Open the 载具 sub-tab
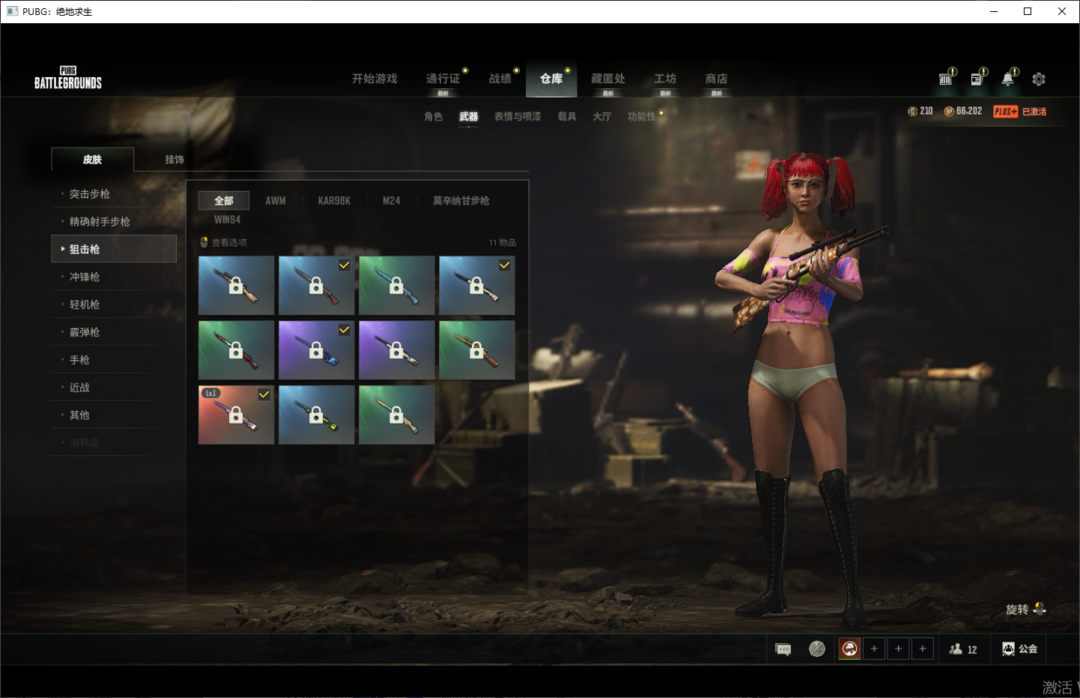 pyautogui.click(x=567, y=116)
